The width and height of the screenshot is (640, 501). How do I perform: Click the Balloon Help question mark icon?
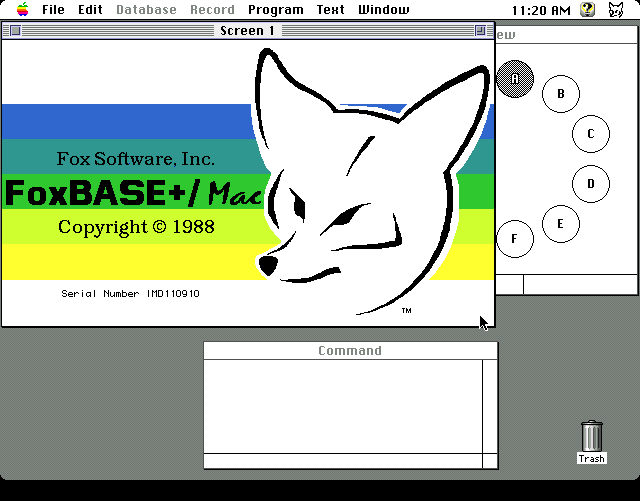587,9
